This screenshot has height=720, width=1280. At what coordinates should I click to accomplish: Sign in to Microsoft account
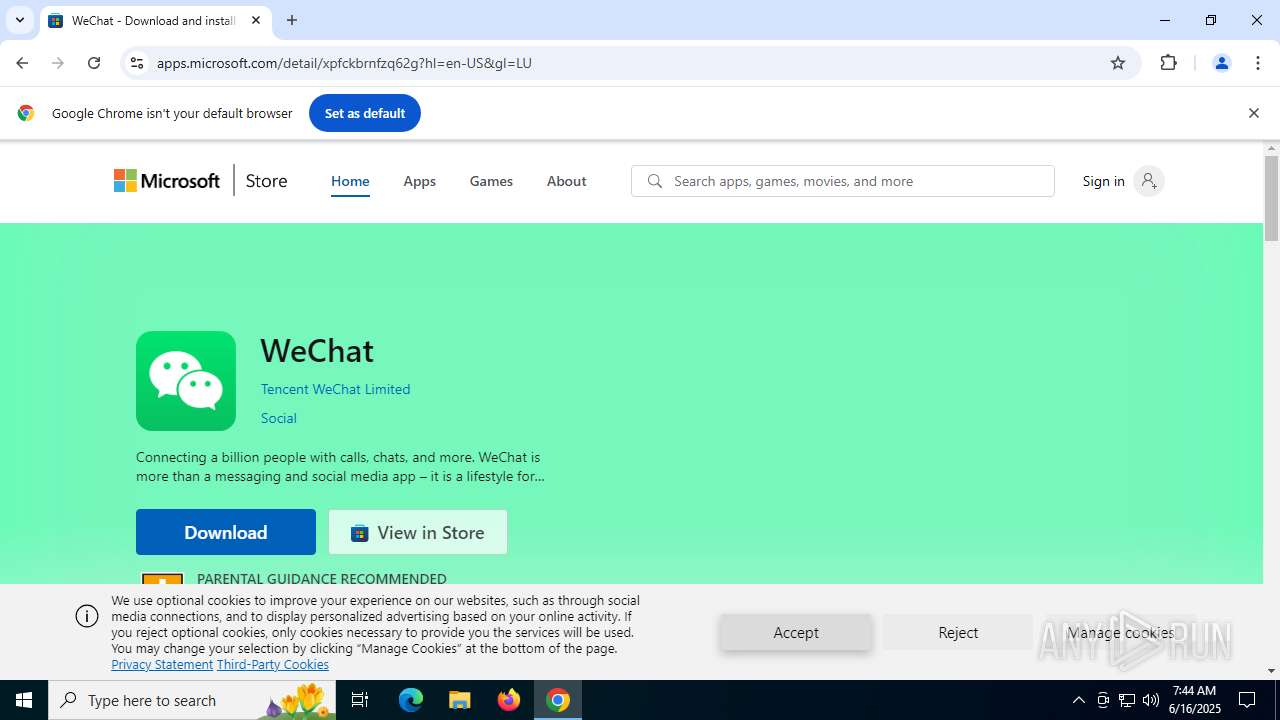1122,181
